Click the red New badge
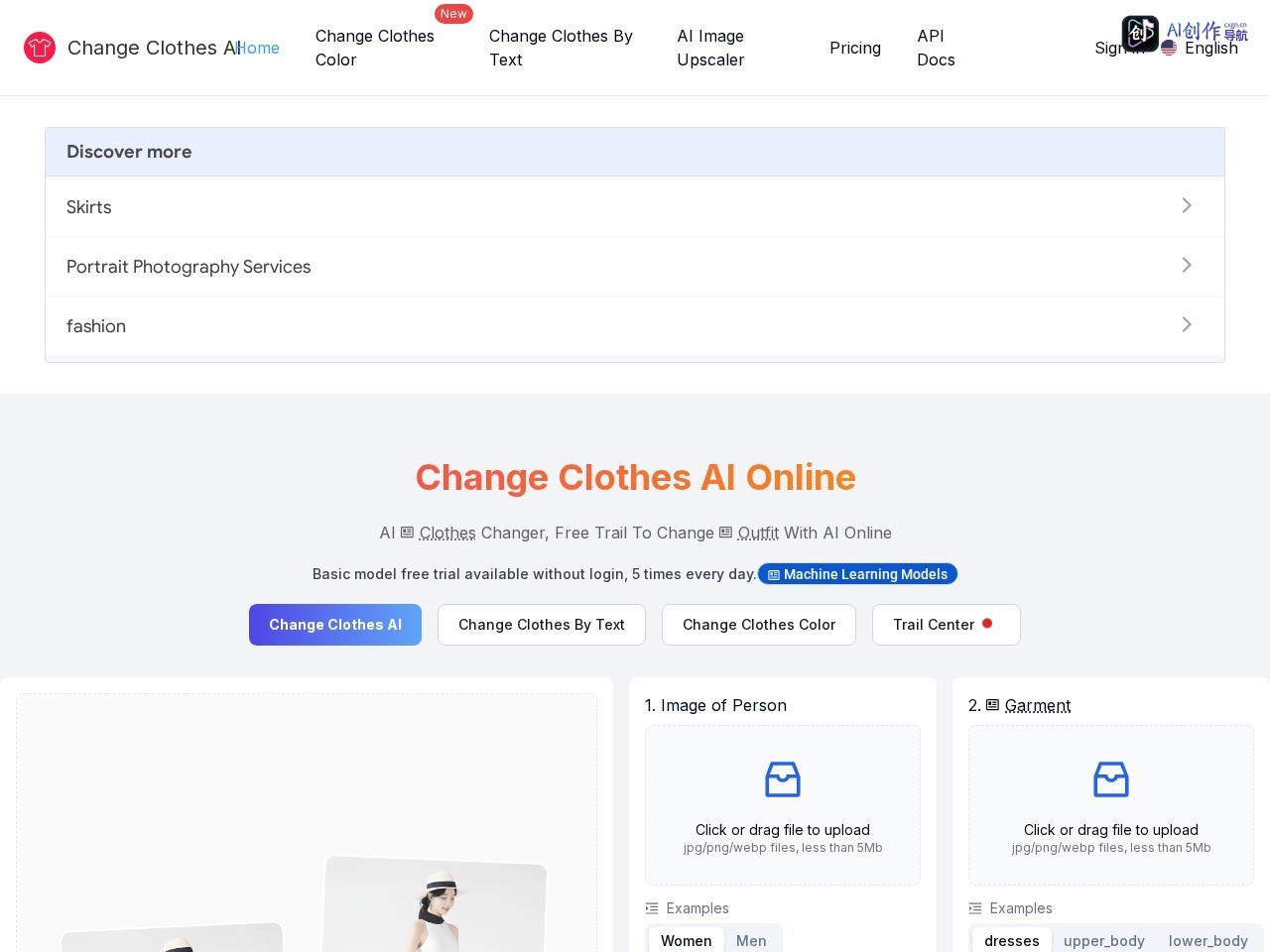 point(453,14)
